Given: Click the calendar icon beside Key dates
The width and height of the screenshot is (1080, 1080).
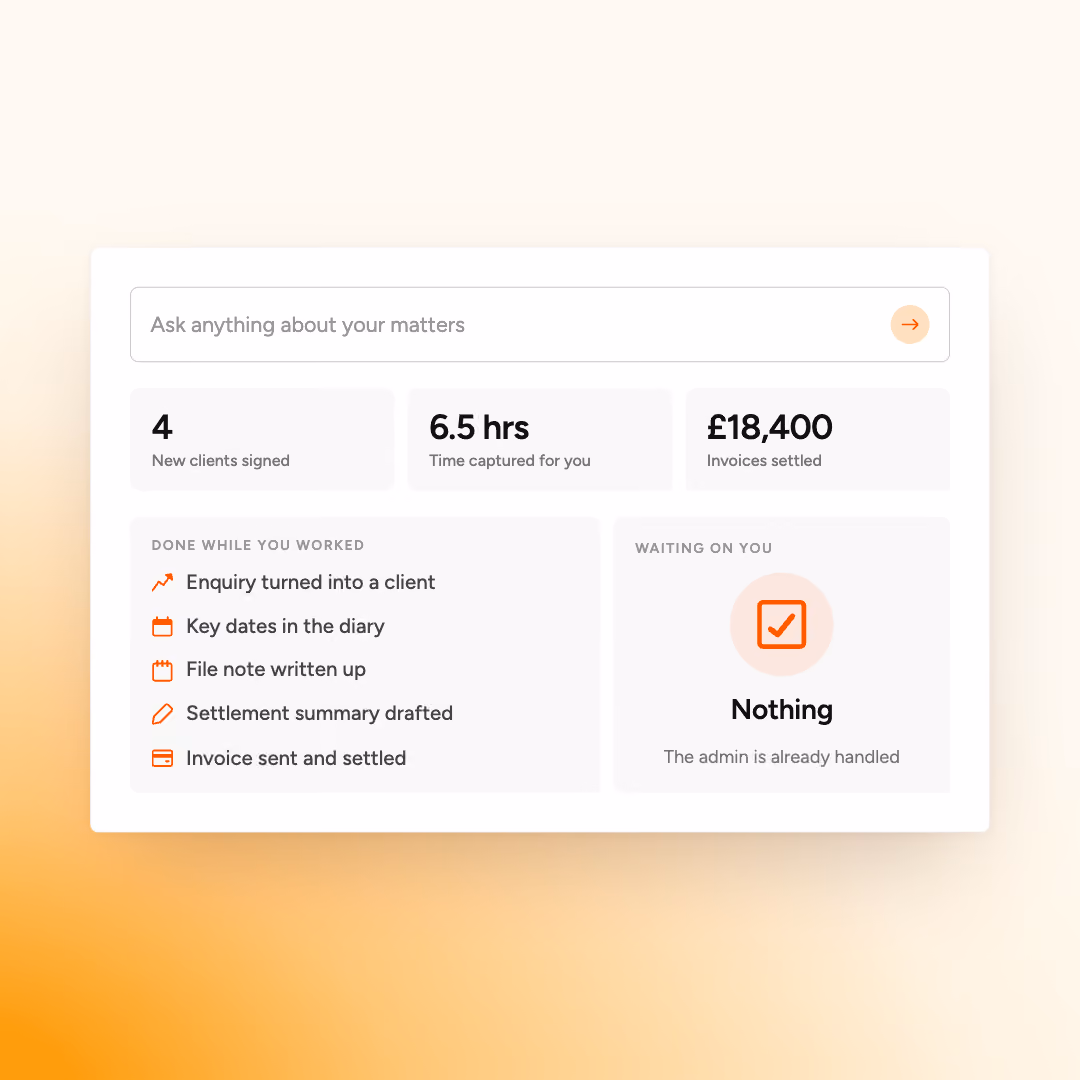Looking at the screenshot, I should (163, 626).
